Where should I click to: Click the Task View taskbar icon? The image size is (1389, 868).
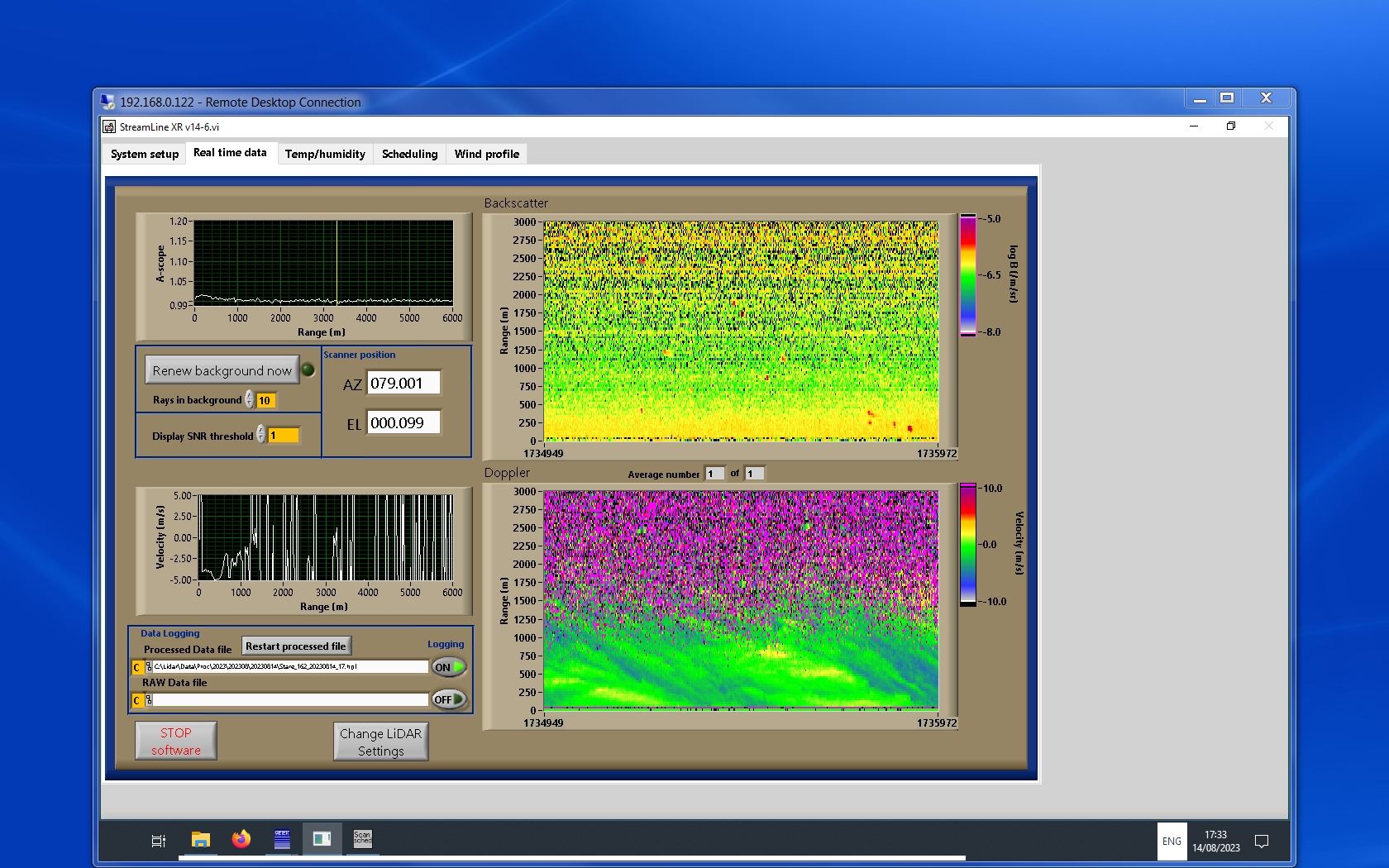click(159, 841)
